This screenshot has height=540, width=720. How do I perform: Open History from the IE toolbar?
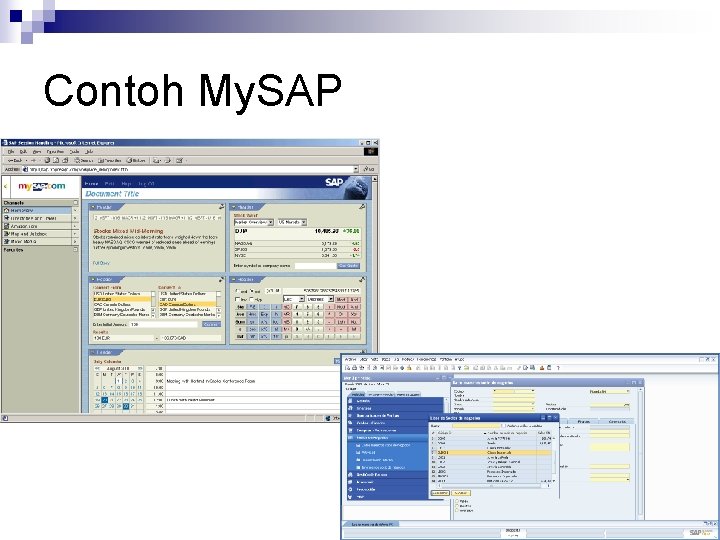tap(136, 160)
